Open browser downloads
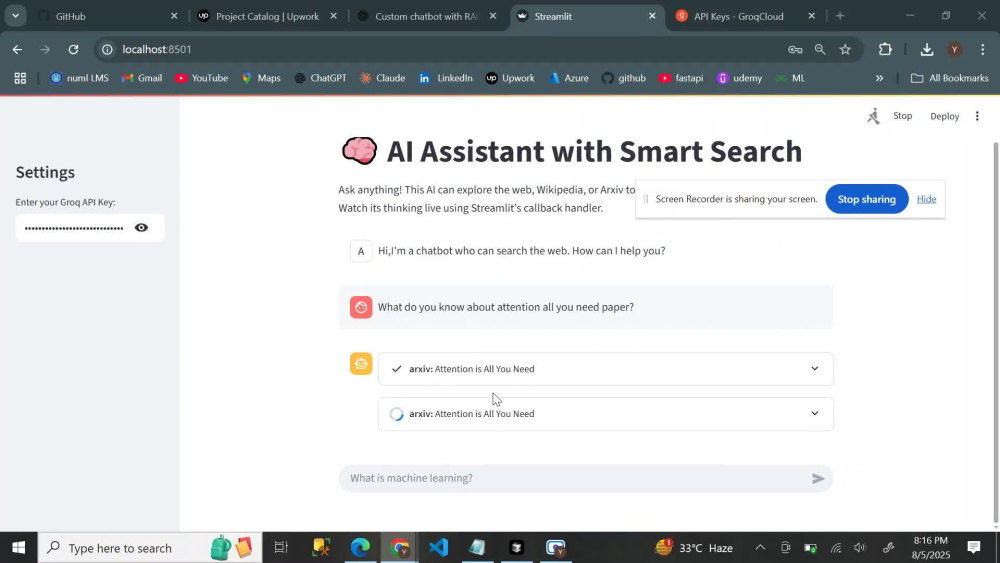 [x=927, y=49]
